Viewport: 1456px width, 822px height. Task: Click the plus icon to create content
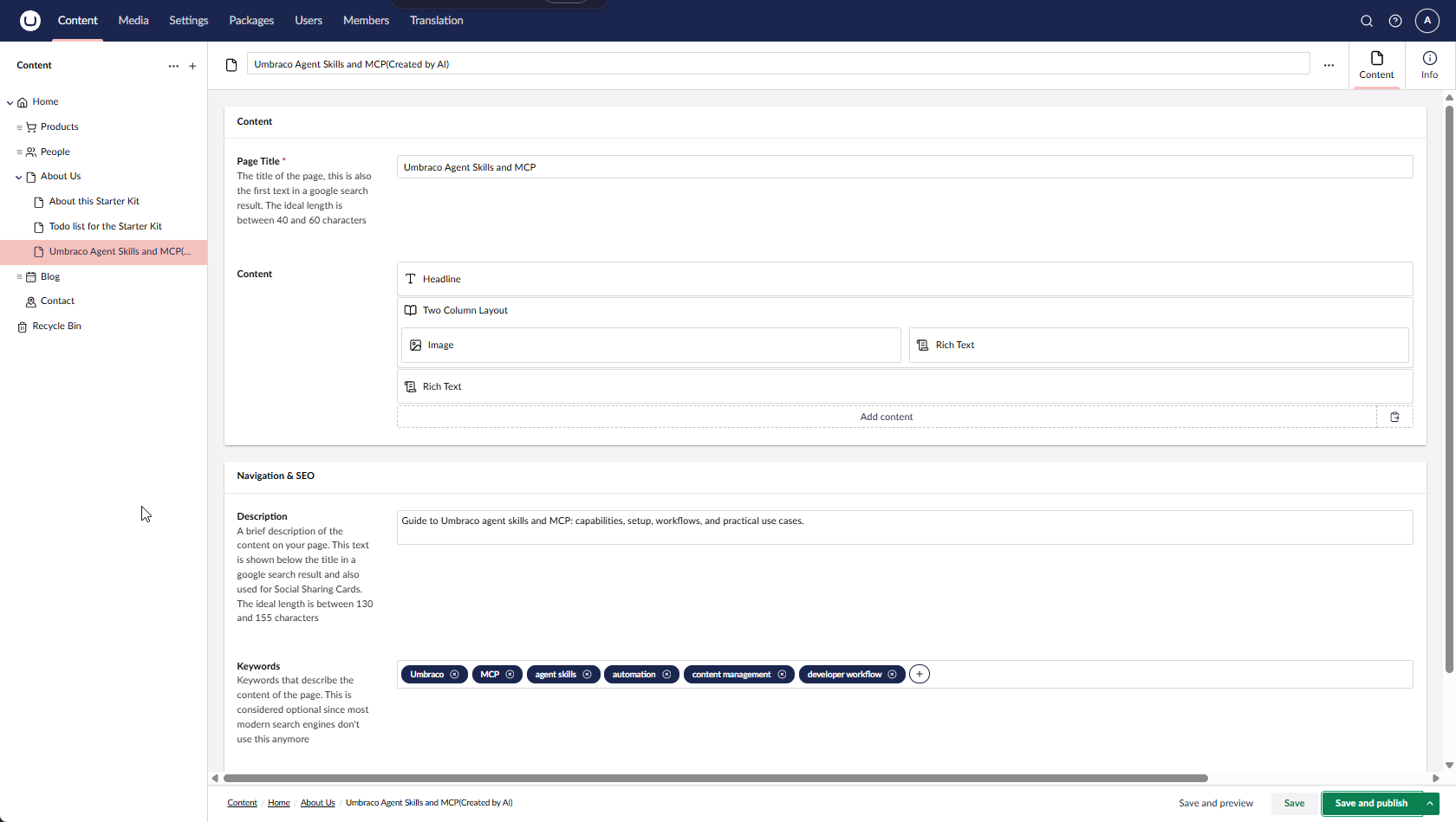(192, 66)
